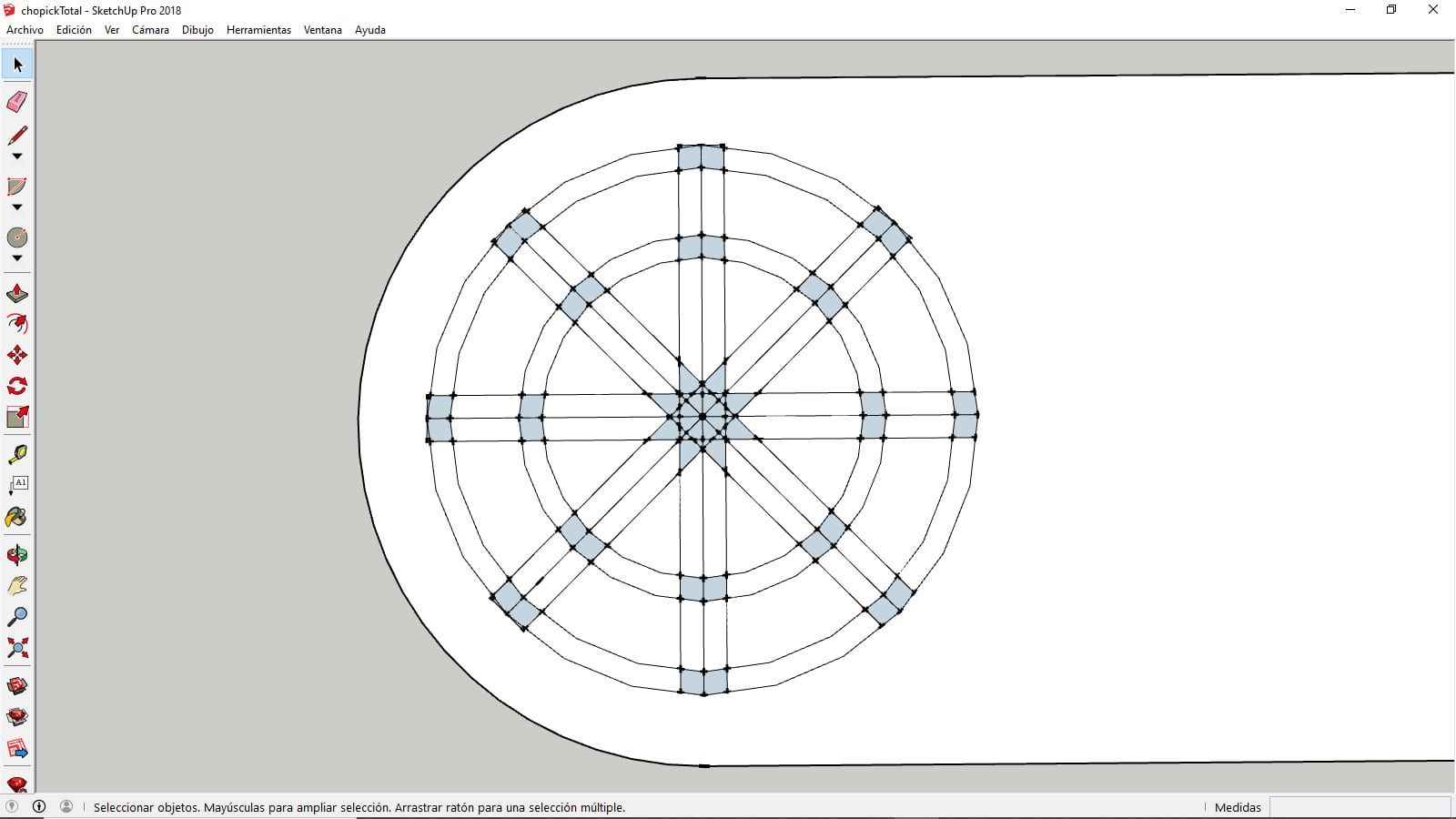
Task: Activate the Offset tool
Action: click(x=17, y=324)
